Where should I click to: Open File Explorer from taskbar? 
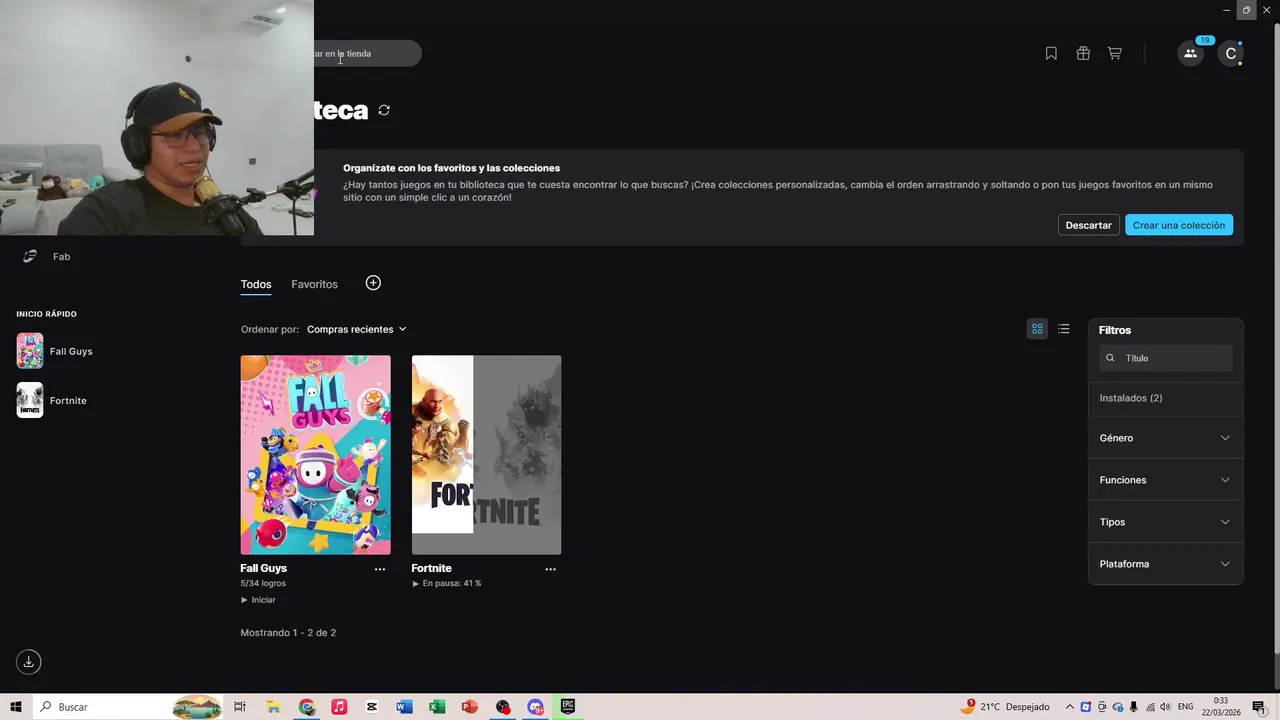(273, 707)
